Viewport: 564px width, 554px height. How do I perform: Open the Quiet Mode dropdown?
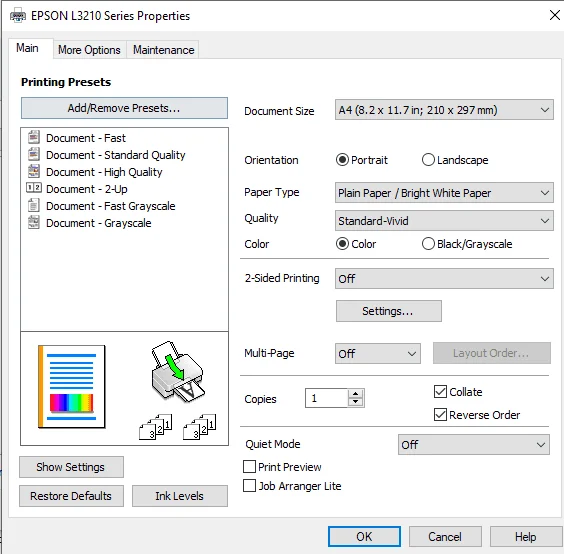point(474,445)
